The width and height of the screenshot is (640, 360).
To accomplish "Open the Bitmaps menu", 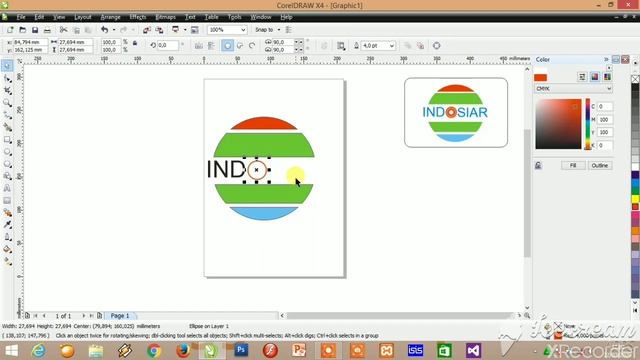I will point(165,17).
